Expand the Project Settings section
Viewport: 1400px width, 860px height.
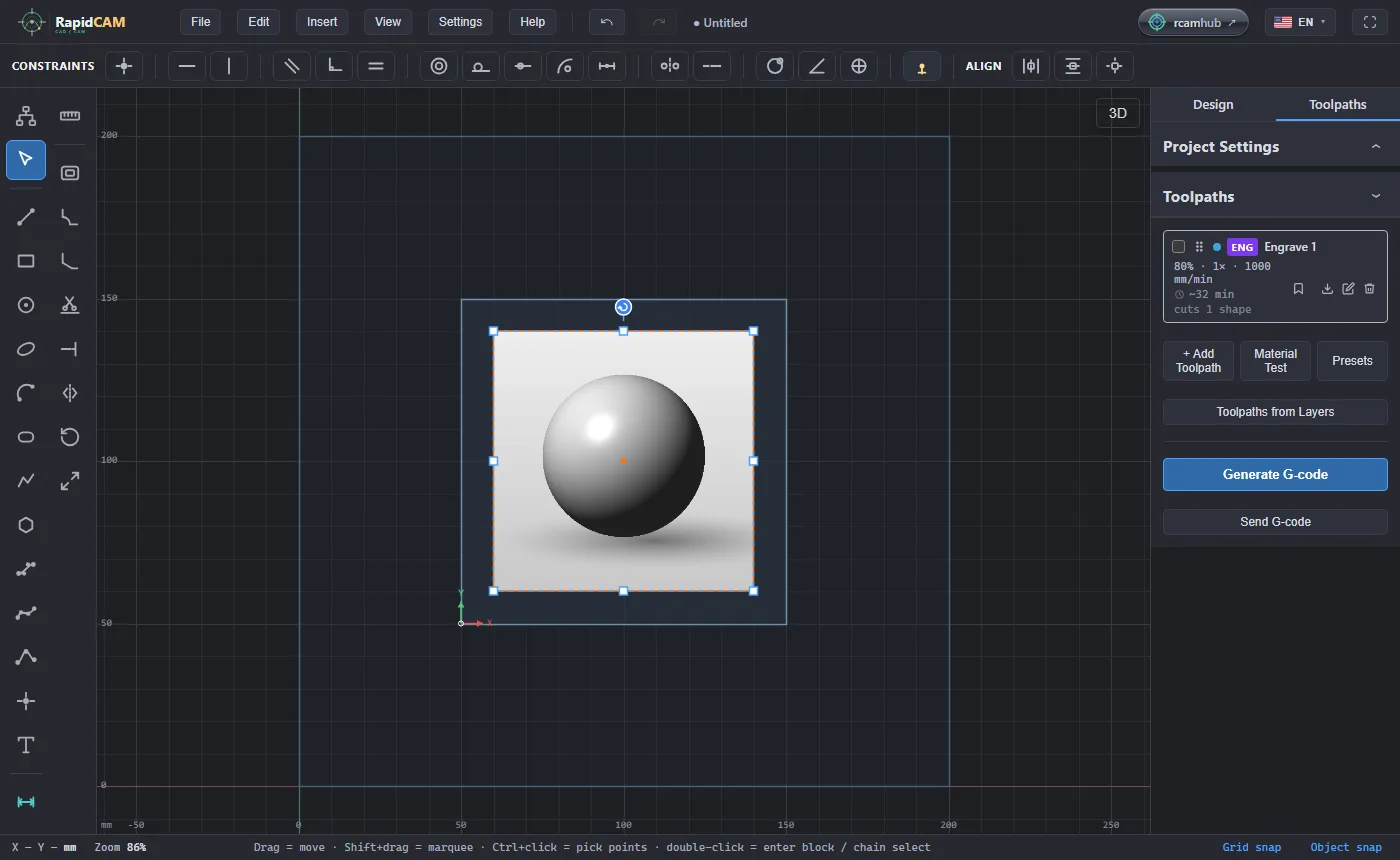pyautogui.click(x=1275, y=146)
